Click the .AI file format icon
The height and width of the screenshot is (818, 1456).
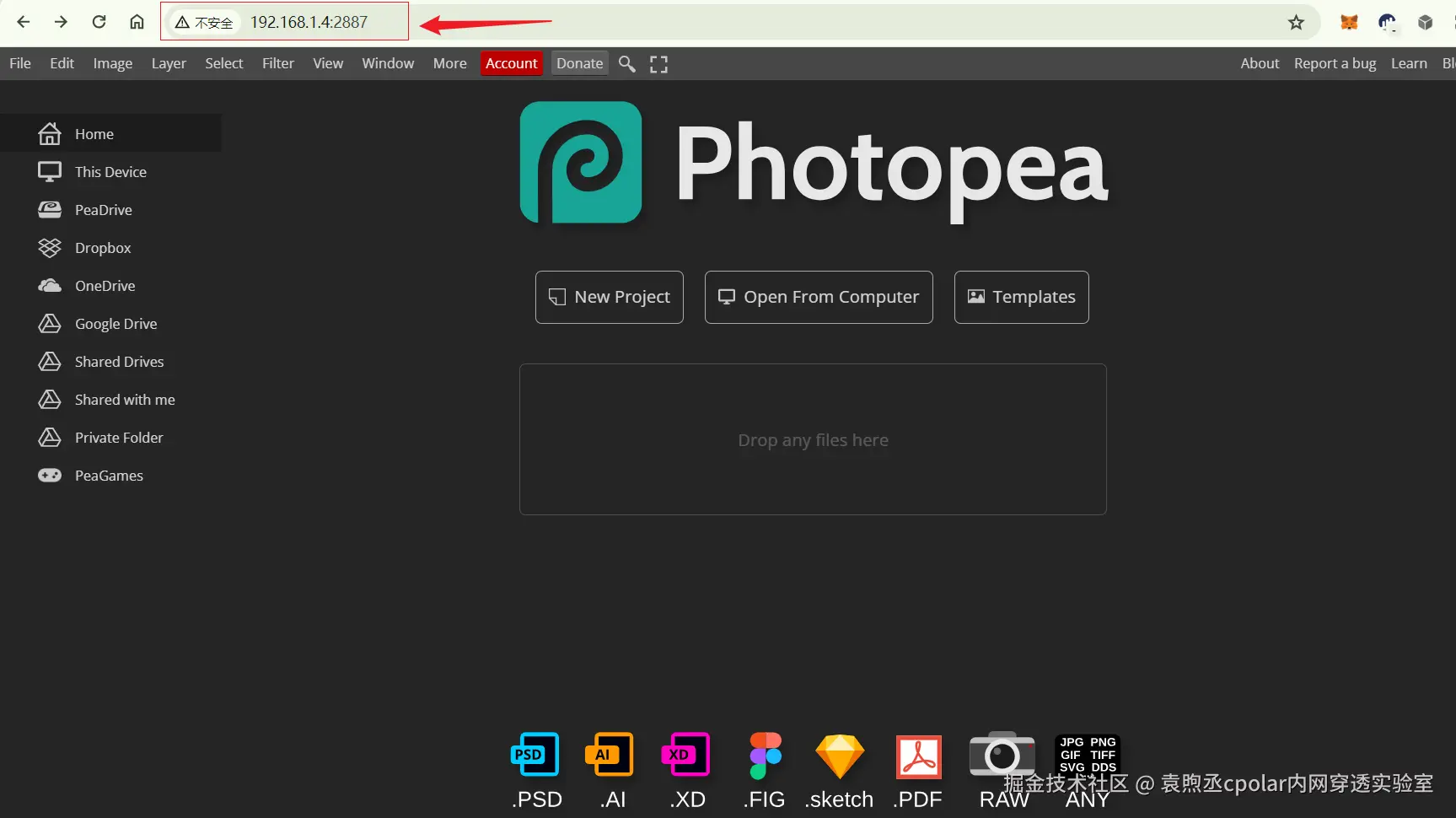(609, 755)
